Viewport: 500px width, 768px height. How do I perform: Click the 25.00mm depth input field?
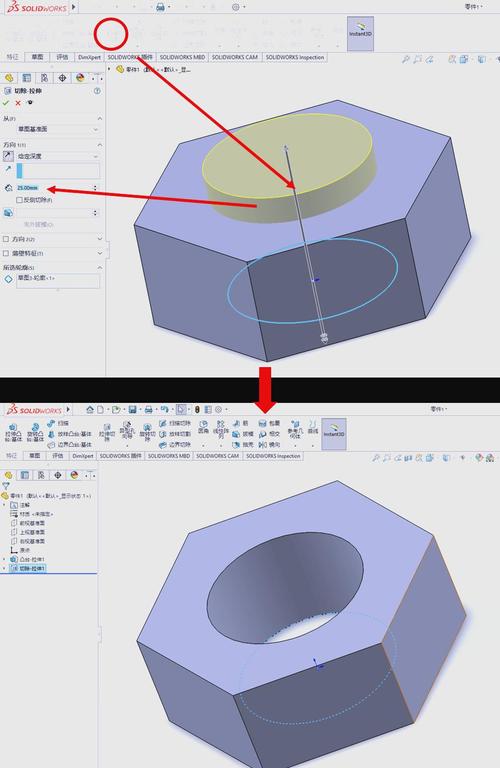[53, 188]
